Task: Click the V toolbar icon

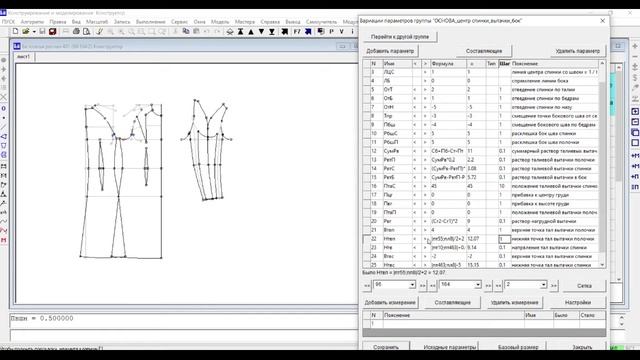Action: coord(342,31)
